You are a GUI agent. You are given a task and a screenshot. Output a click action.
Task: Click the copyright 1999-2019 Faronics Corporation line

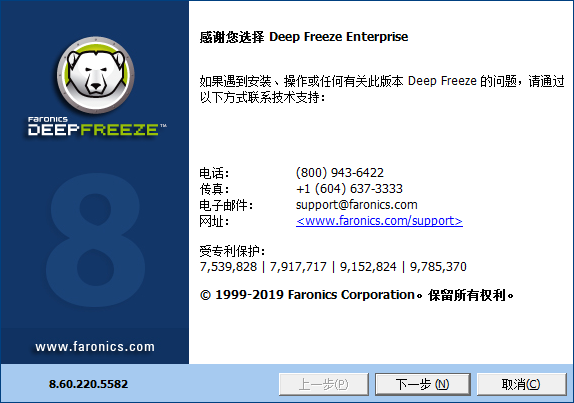pos(357,295)
